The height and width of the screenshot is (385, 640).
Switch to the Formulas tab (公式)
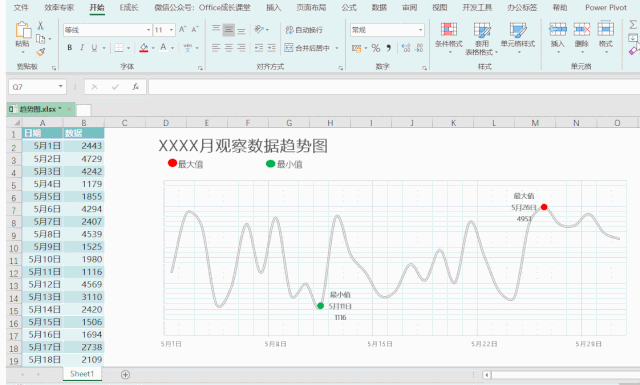[349, 7]
